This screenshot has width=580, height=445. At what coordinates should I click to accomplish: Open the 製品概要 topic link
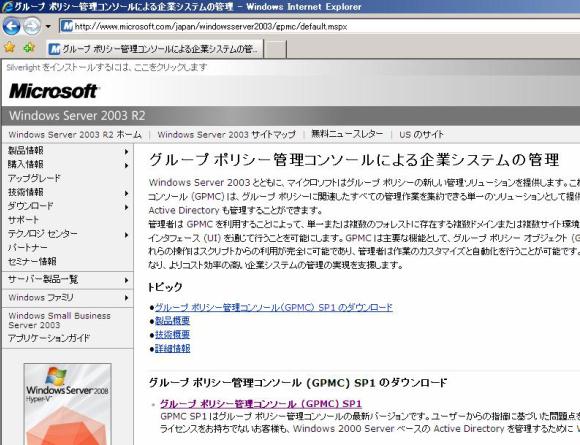(172, 321)
